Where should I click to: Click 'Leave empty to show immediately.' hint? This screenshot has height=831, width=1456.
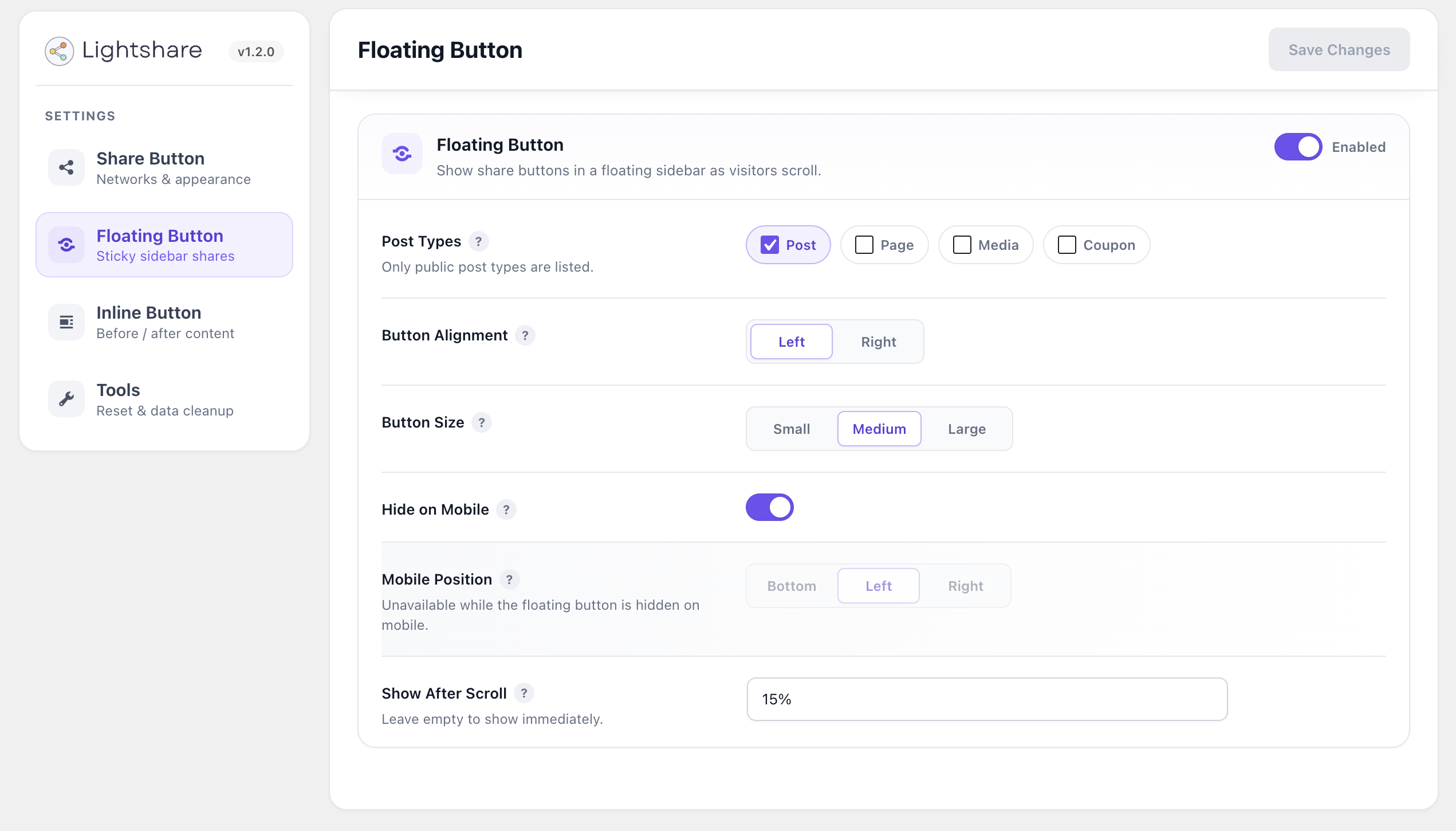[x=492, y=719]
